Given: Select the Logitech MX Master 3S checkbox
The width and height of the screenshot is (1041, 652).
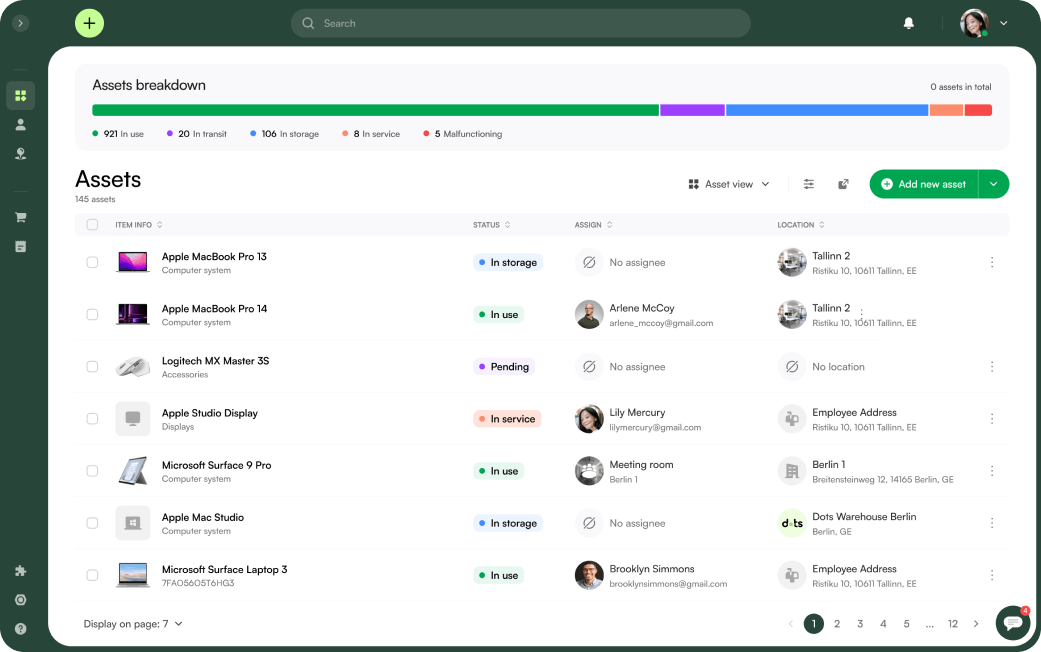Looking at the screenshot, I should pos(92,367).
